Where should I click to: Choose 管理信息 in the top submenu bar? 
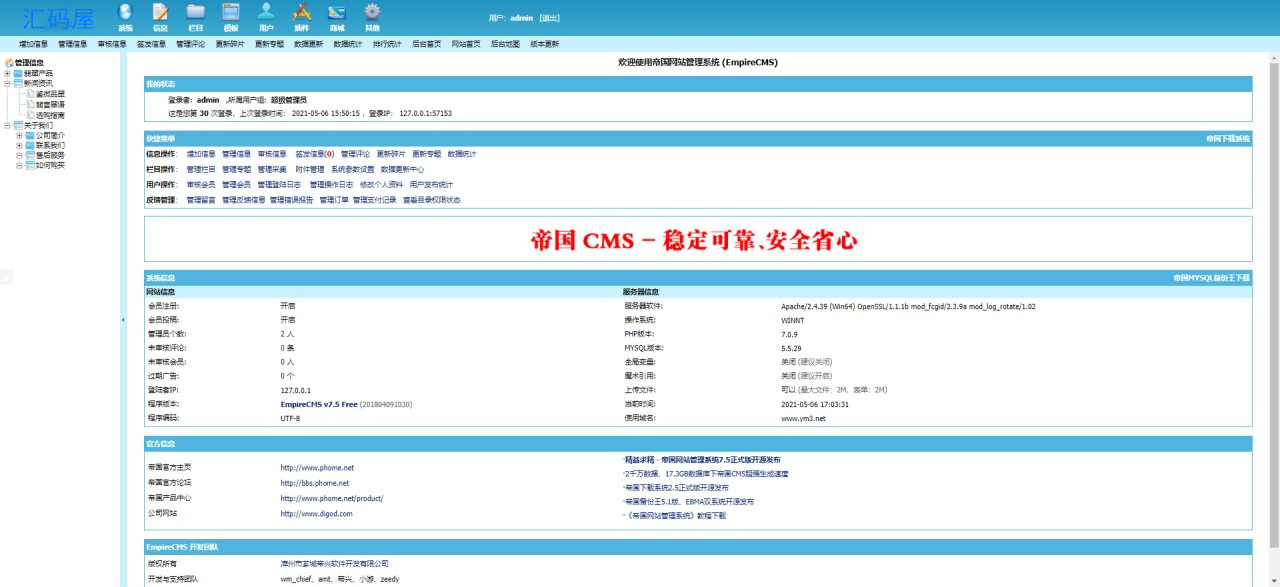coord(72,44)
